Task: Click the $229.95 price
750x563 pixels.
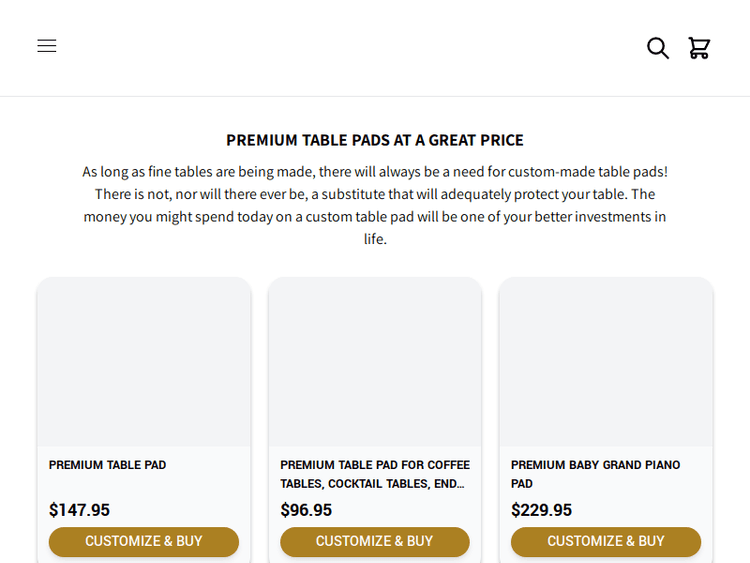Action: pyautogui.click(x=541, y=510)
